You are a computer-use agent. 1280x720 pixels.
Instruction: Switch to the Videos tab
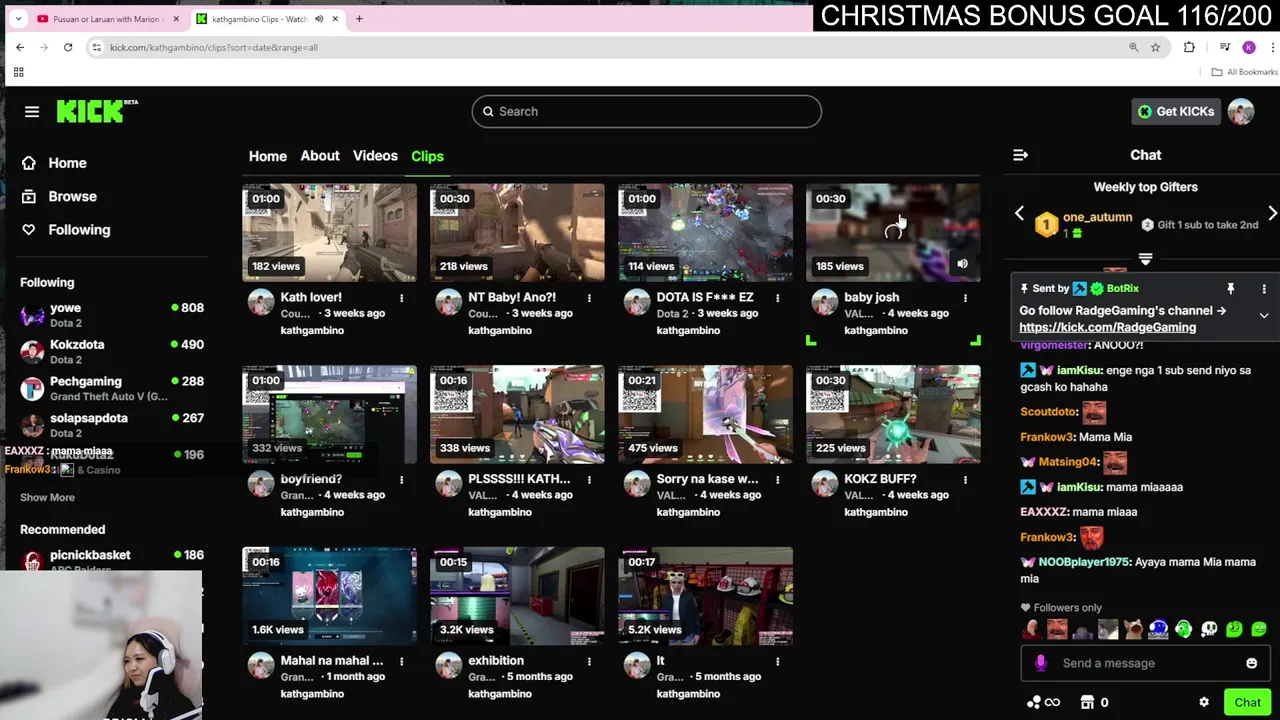pos(375,156)
